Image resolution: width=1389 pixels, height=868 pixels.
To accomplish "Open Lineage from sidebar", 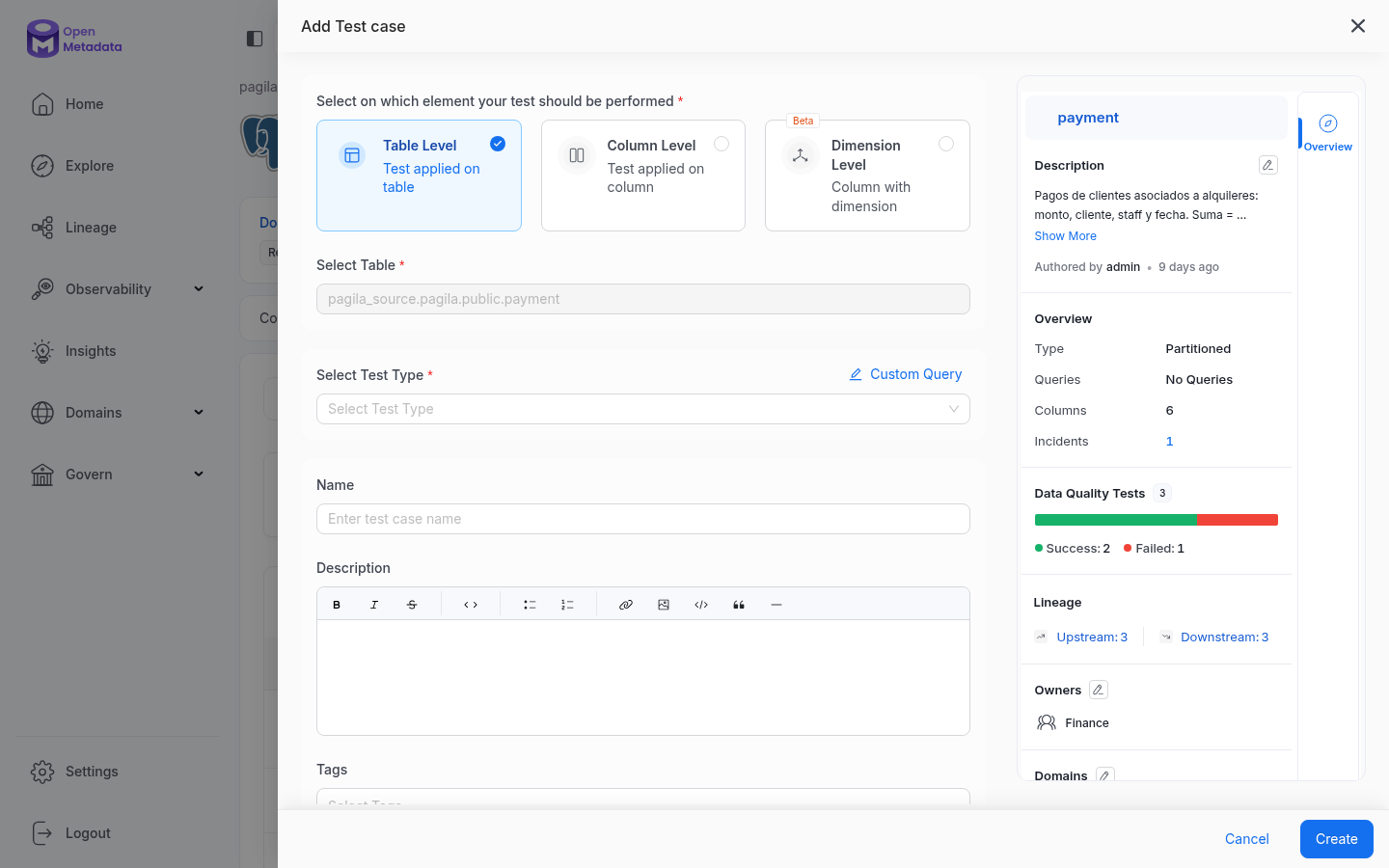I will coord(90,228).
